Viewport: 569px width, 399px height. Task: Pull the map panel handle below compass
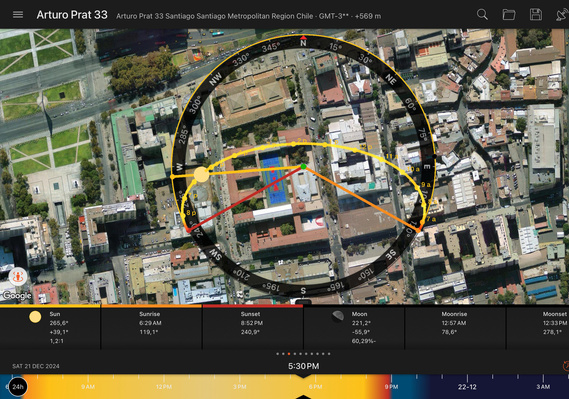[303, 301]
